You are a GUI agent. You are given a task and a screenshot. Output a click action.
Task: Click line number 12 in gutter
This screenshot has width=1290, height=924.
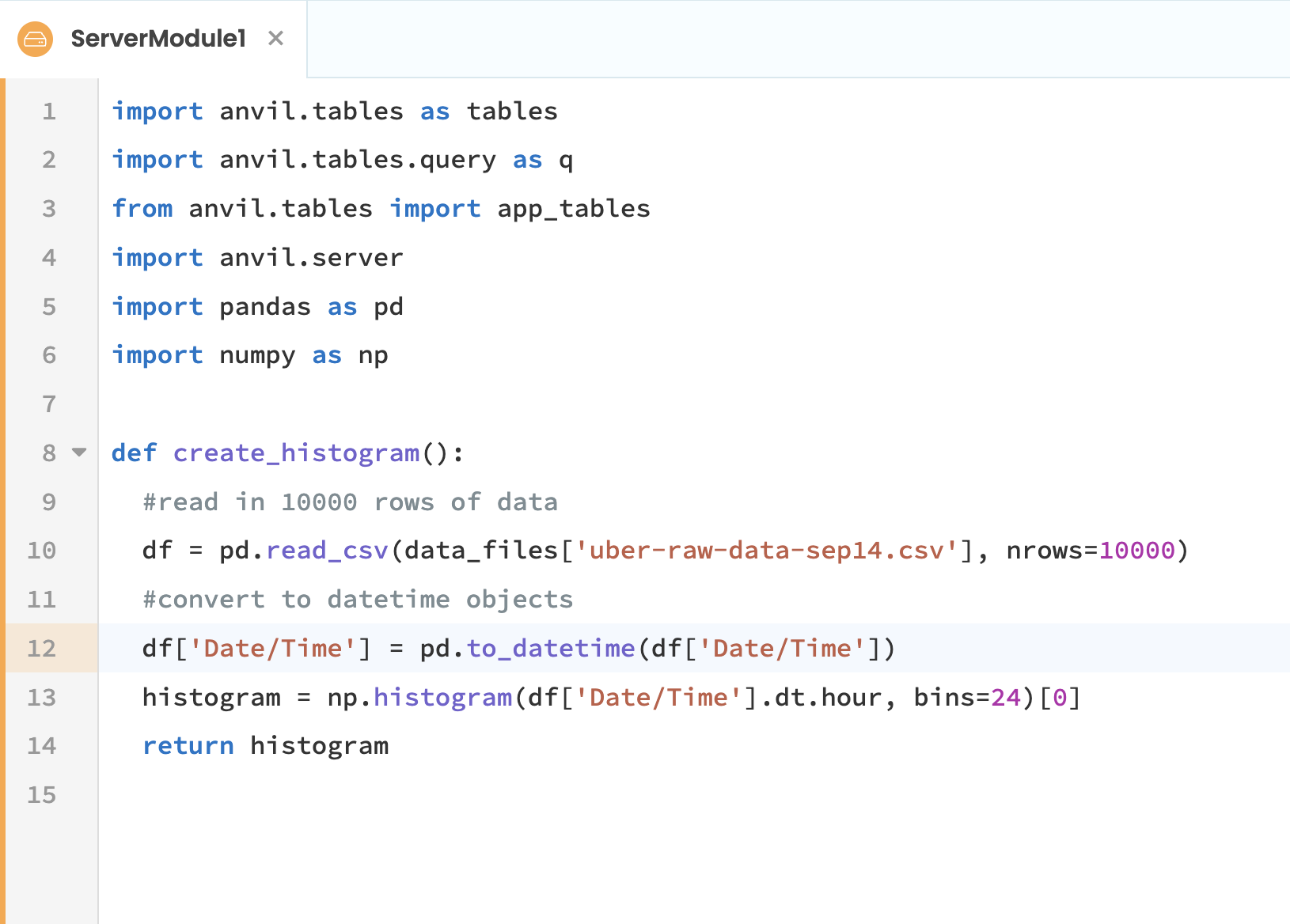(x=42, y=649)
